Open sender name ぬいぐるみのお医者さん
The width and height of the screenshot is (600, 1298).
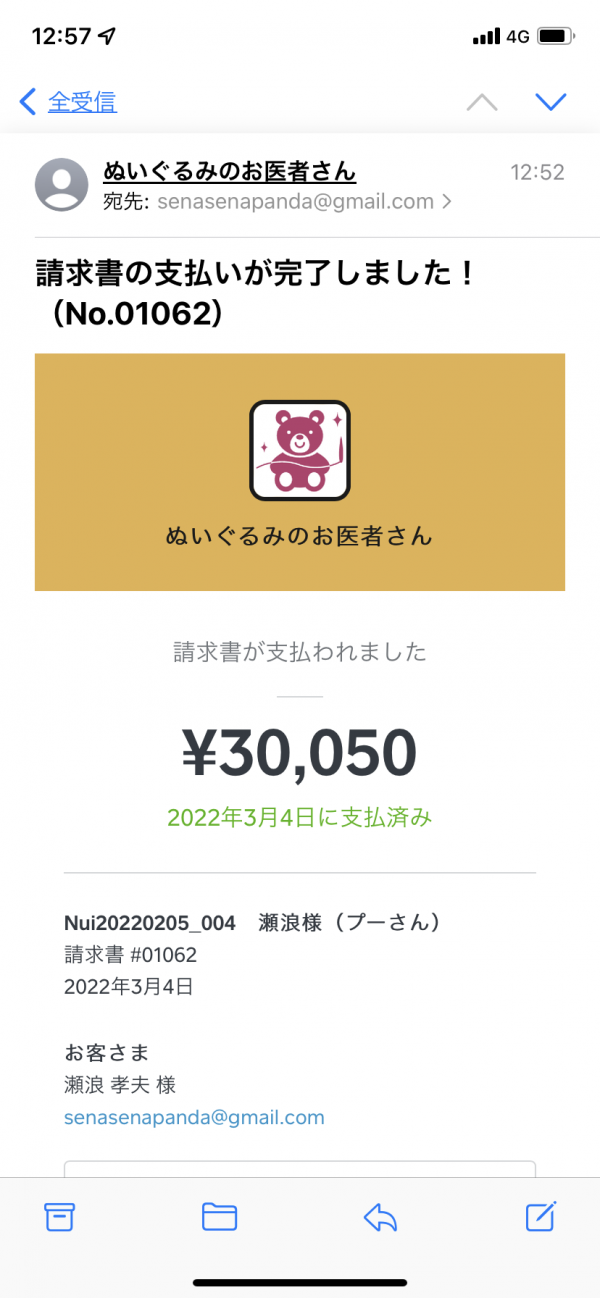[x=230, y=171]
